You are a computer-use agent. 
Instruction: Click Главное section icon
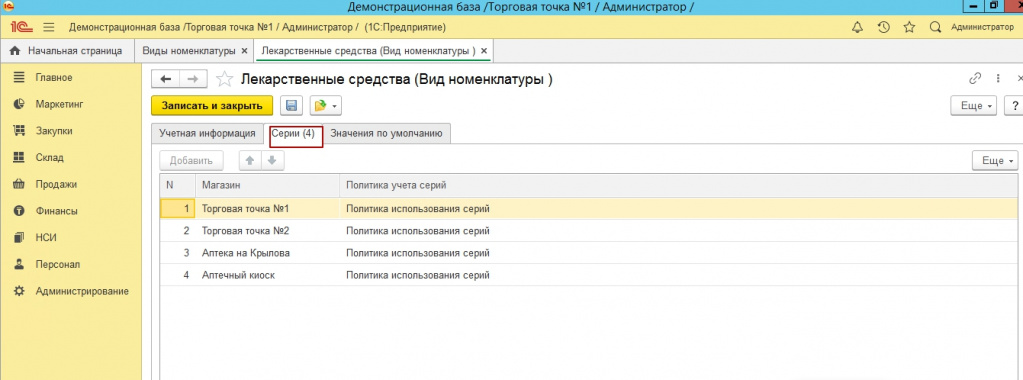(x=19, y=77)
